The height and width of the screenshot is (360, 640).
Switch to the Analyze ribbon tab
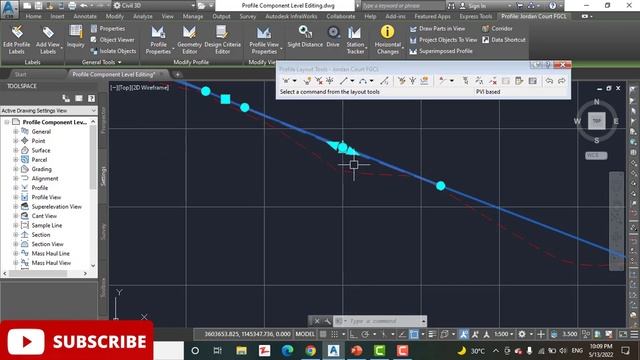click(143, 16)
